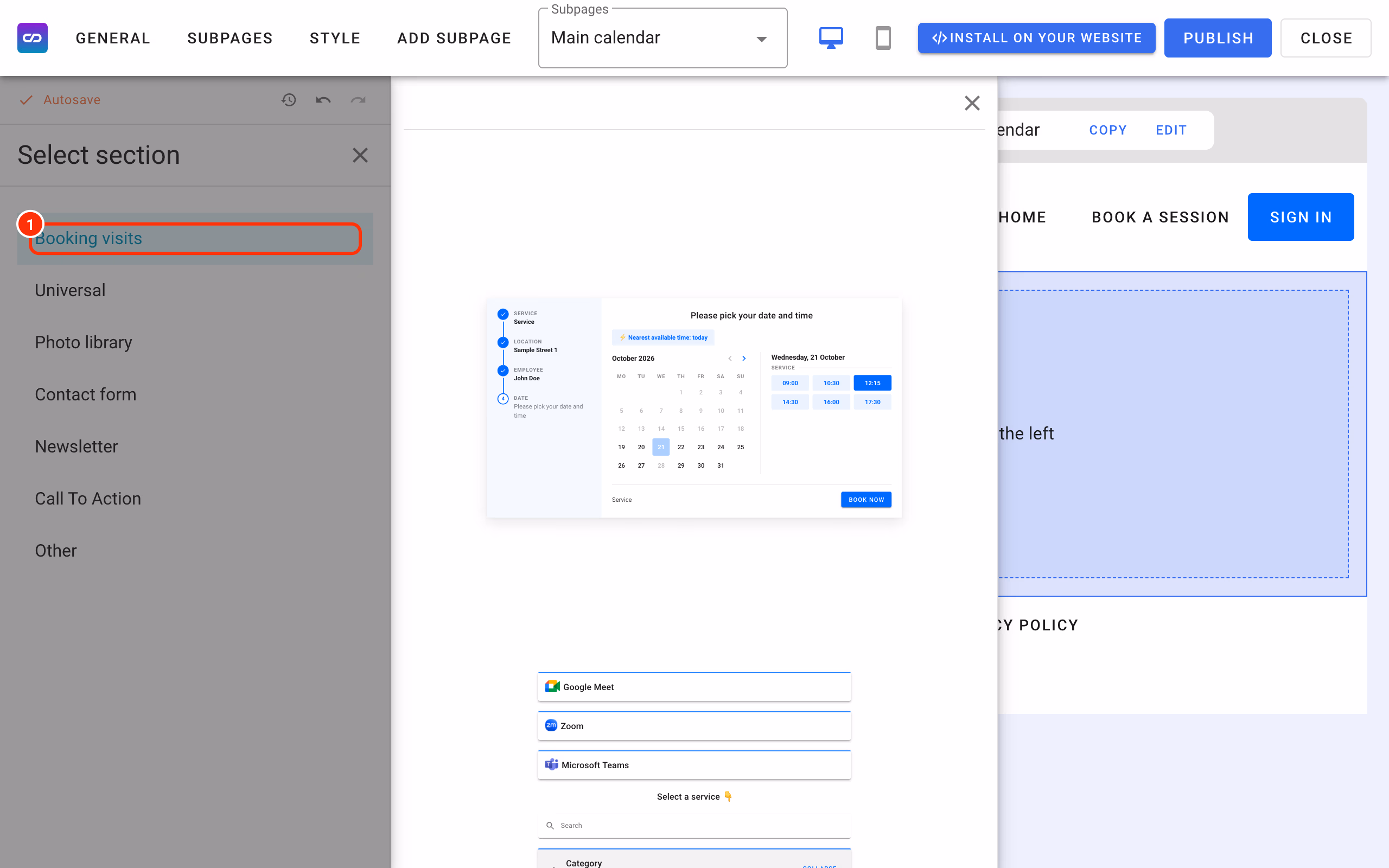Switch to mobile preview icon
The image size is (1389, 868).
pyautogui.click(x=883, y=38)
